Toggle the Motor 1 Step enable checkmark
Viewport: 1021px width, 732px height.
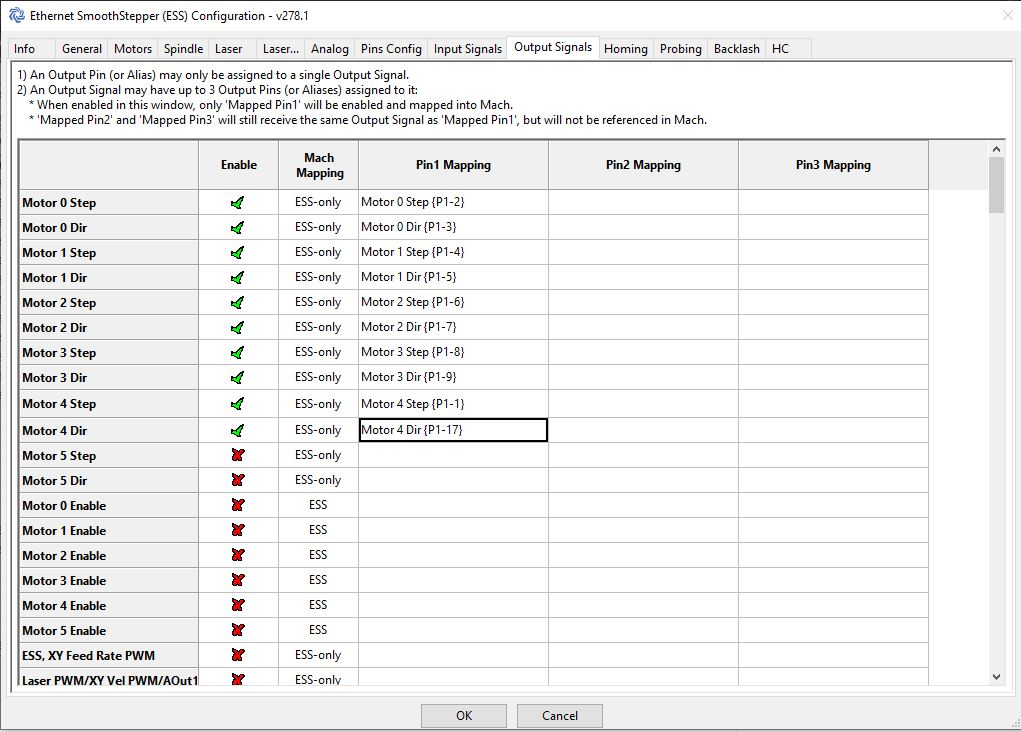[x=238, y=253]
